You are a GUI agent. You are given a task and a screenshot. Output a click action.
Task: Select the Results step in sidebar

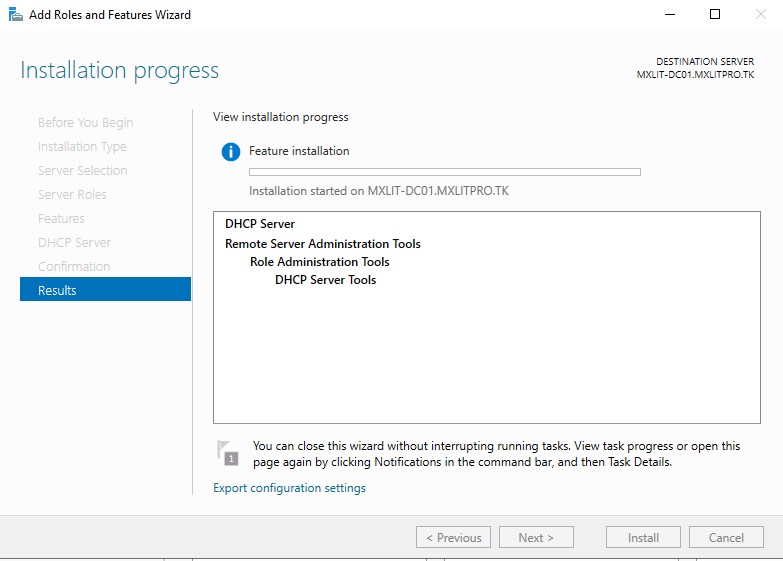105,290
